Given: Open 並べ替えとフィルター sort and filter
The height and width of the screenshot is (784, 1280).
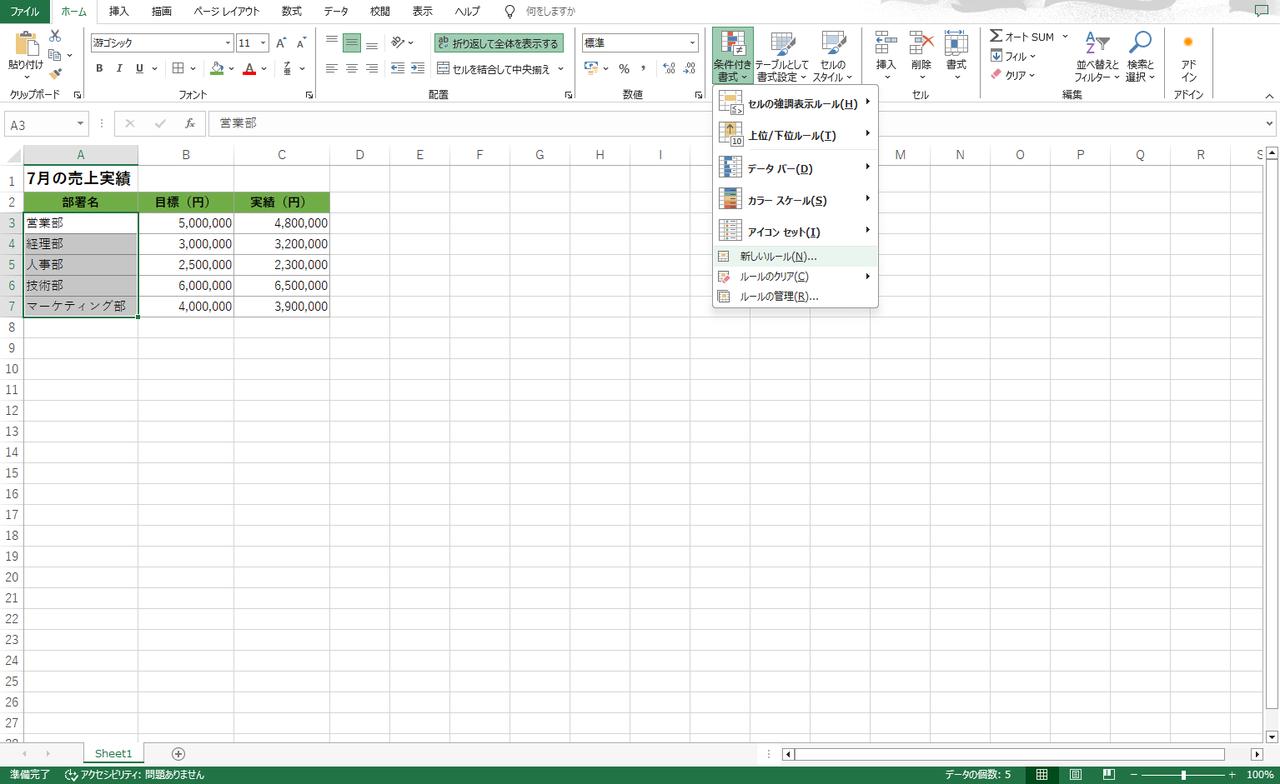Looking at the screenshot, I should pos(1097,56).
